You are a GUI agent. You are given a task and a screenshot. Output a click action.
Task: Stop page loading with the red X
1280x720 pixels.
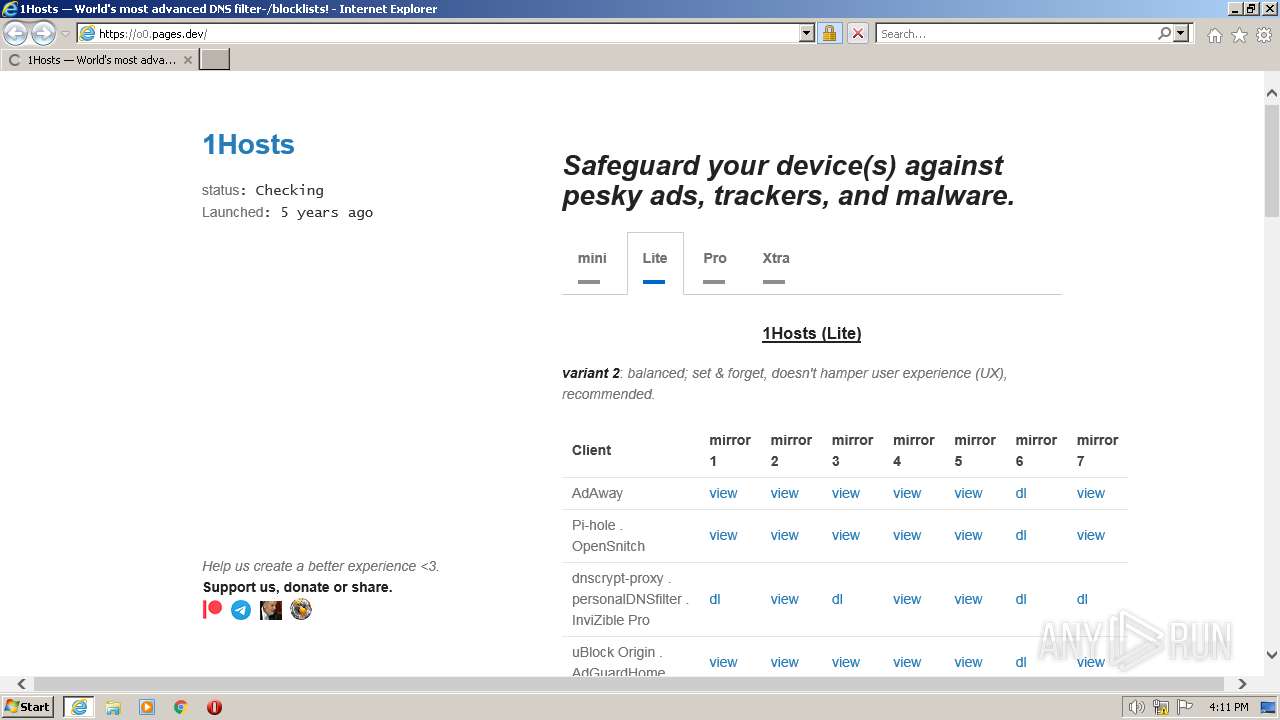pyautogui.click(x=858, y=33)
